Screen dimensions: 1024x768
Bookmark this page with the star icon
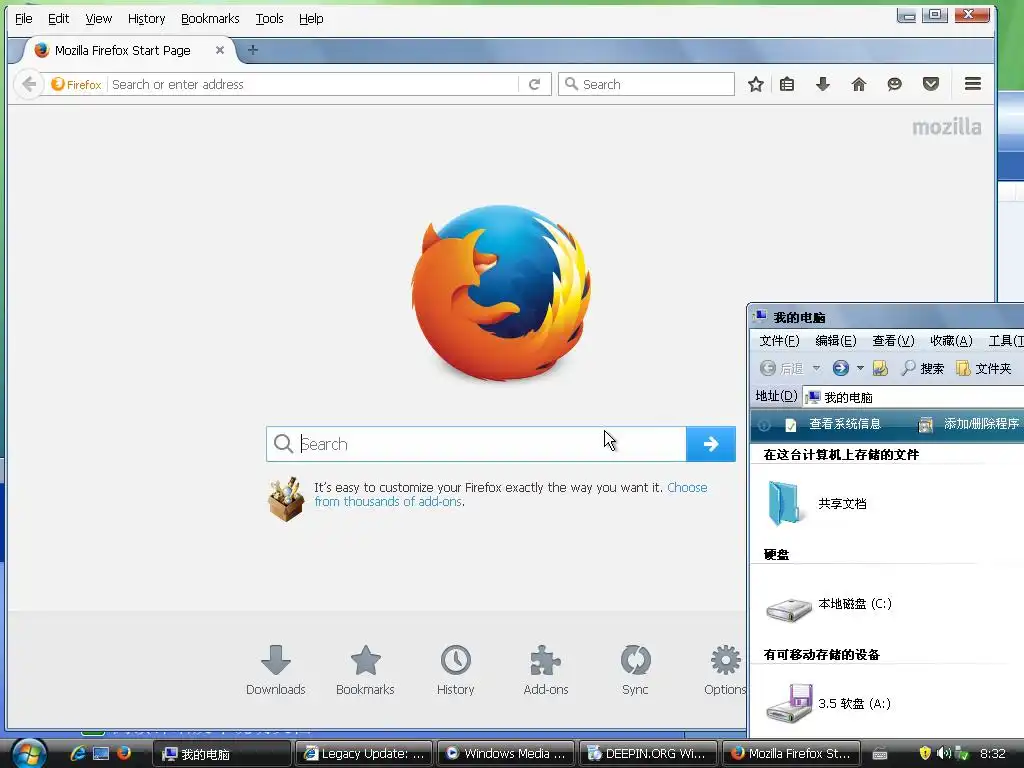point(756,84)
